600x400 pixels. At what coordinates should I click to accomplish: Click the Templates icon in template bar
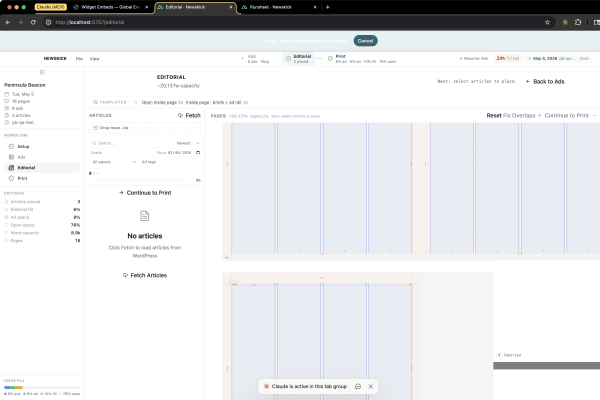pyautogui.click(x=95, y=102)
